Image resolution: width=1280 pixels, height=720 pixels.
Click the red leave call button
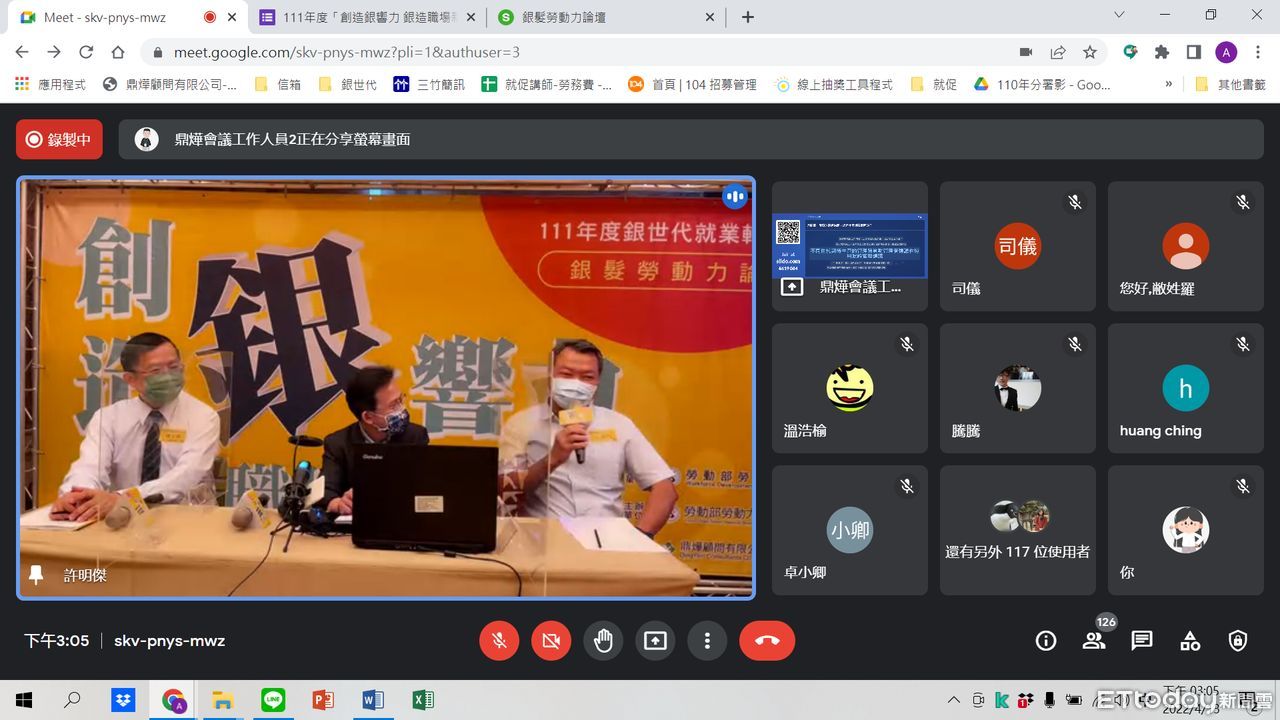tap(767, 641)
